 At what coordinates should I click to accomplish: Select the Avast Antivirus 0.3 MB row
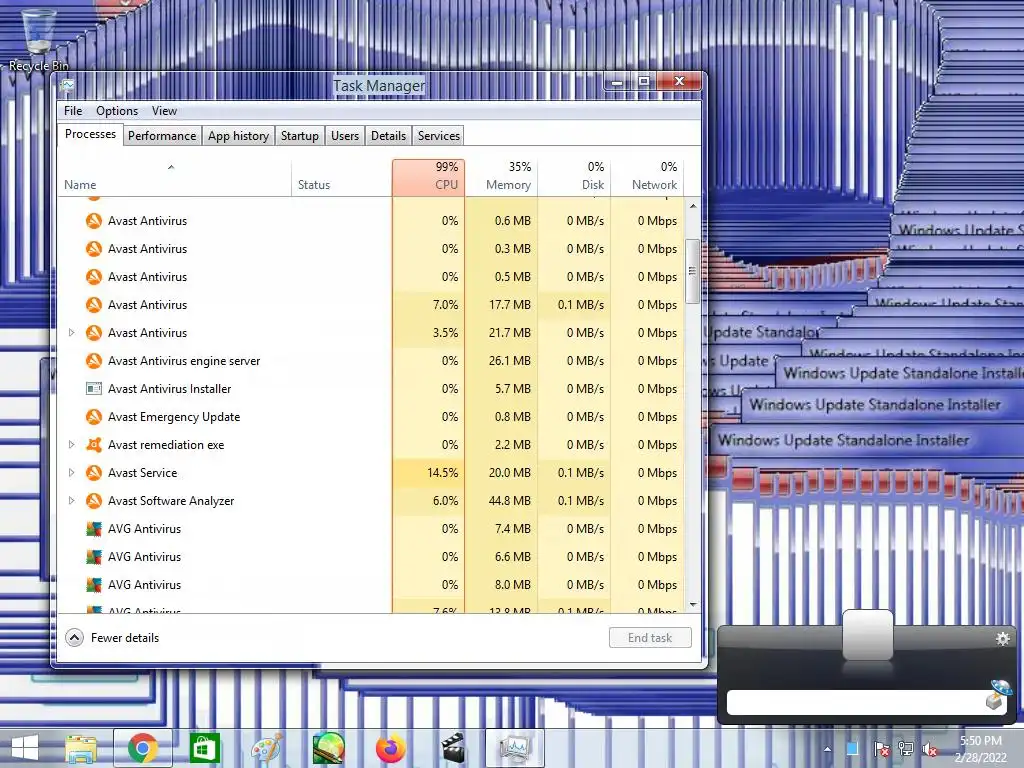click(x=371, y=249)
